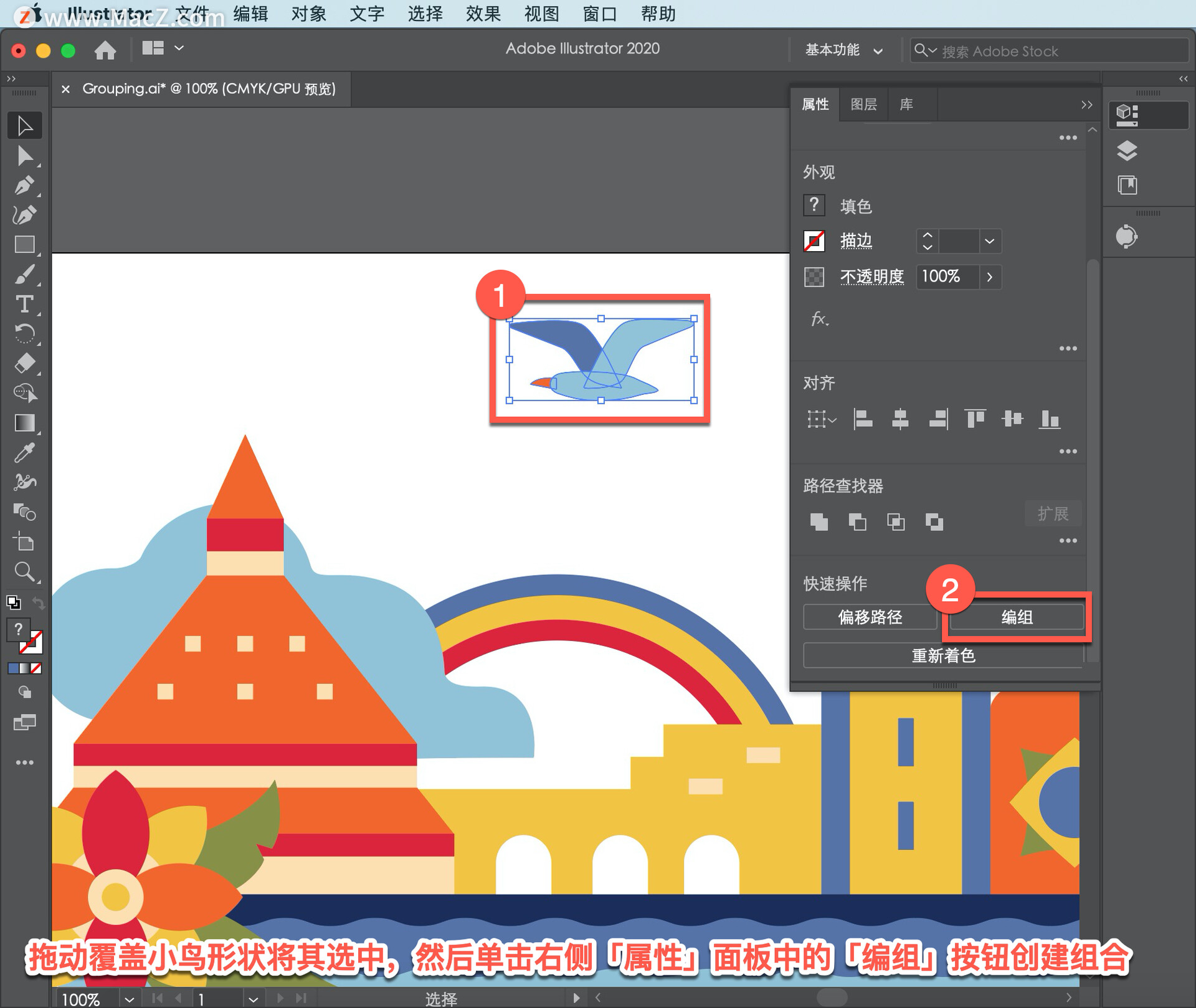Open Libraries panel from right dock
Image resolution: width=1196 pixels, height=1008 pixels.
click(x=1127, y=185)
